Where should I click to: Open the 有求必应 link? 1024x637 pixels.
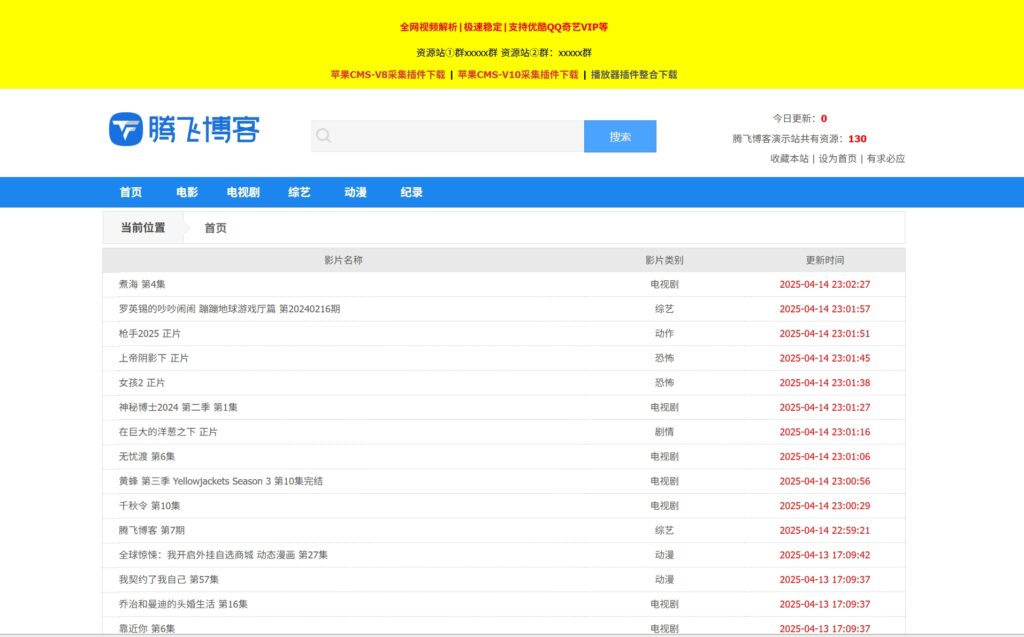(x=885, y=158)
